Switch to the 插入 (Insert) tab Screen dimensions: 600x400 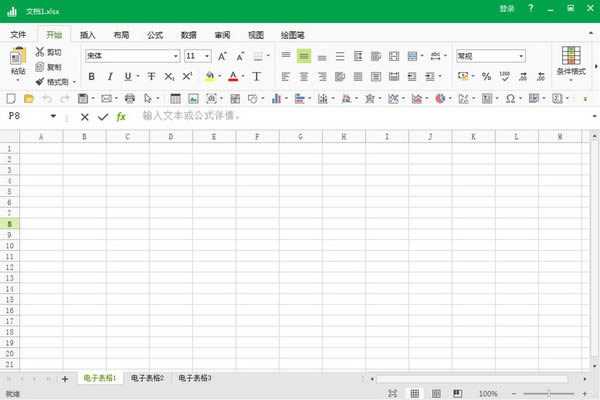click(88, 35)
